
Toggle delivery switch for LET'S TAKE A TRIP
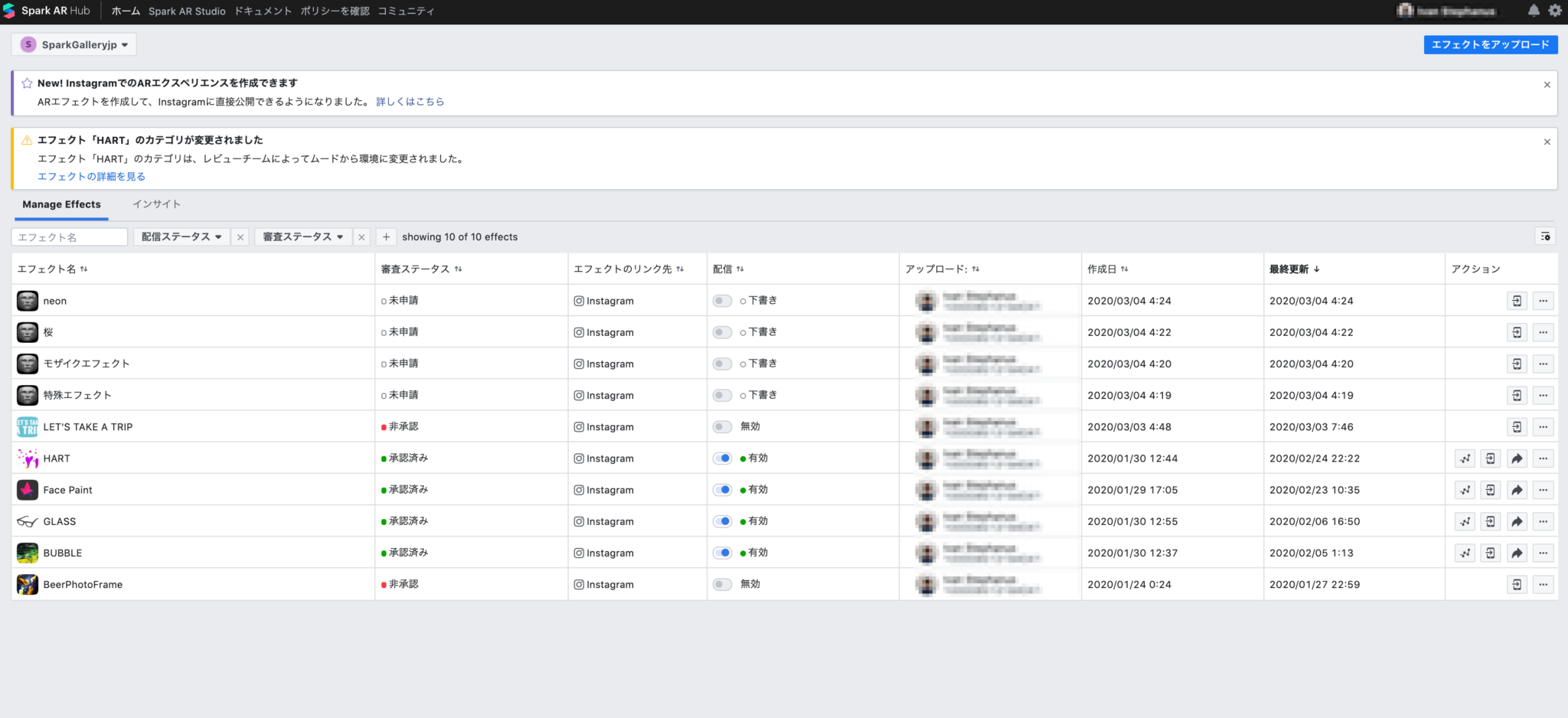point(722,426)
